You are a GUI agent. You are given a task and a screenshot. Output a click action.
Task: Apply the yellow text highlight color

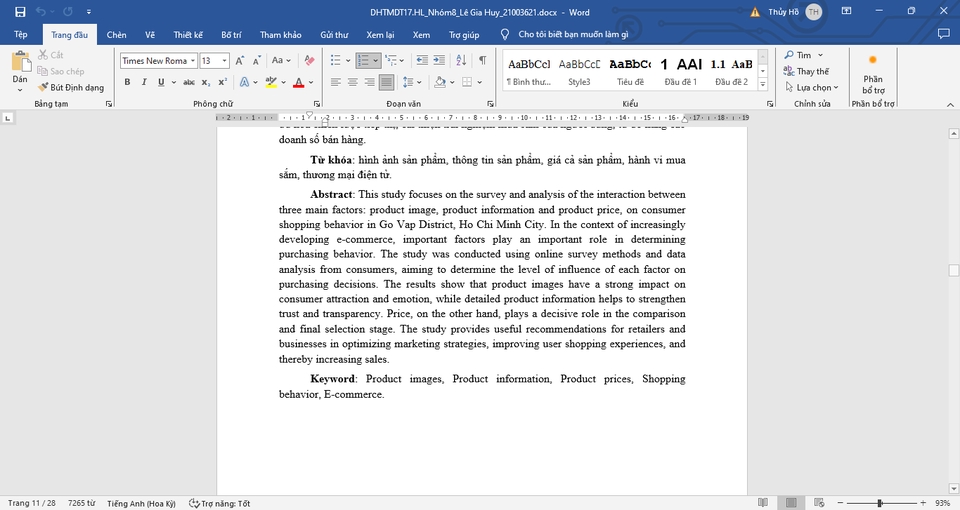point(271,82)
